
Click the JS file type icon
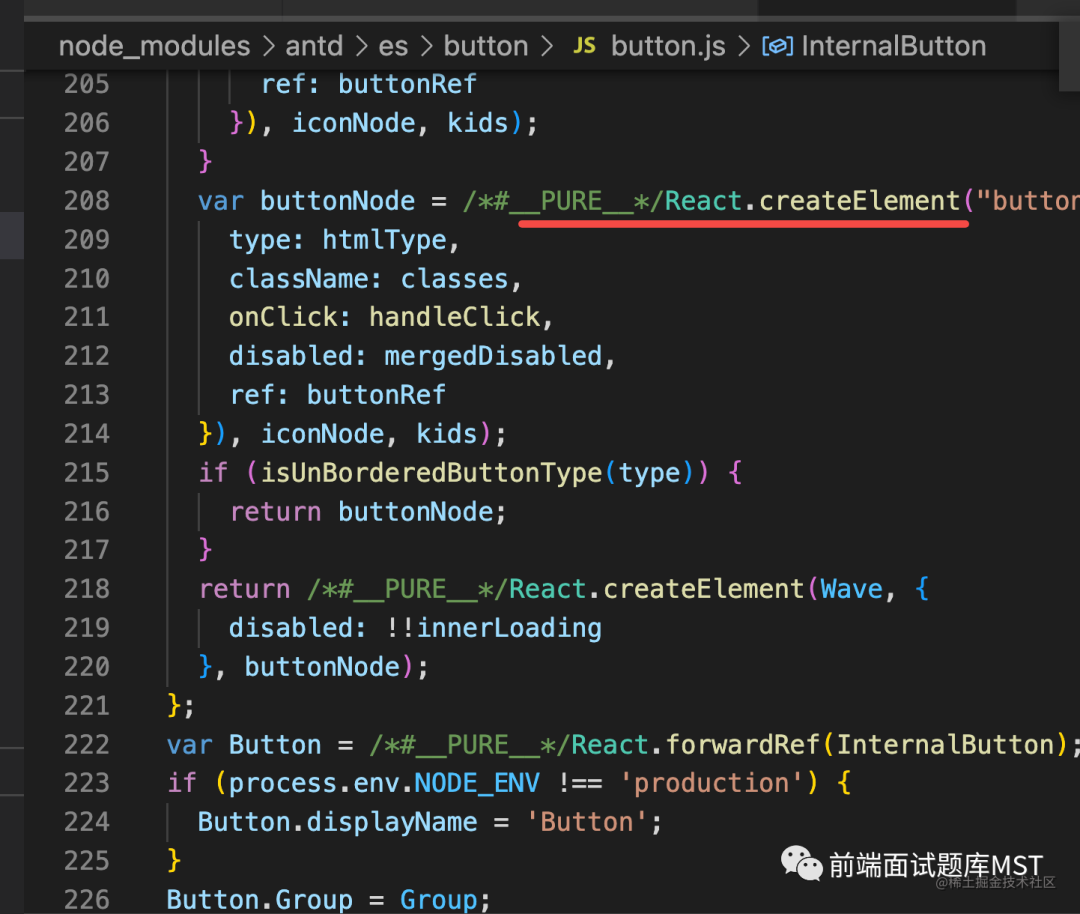pyautogui.click(x=584, y=46)
